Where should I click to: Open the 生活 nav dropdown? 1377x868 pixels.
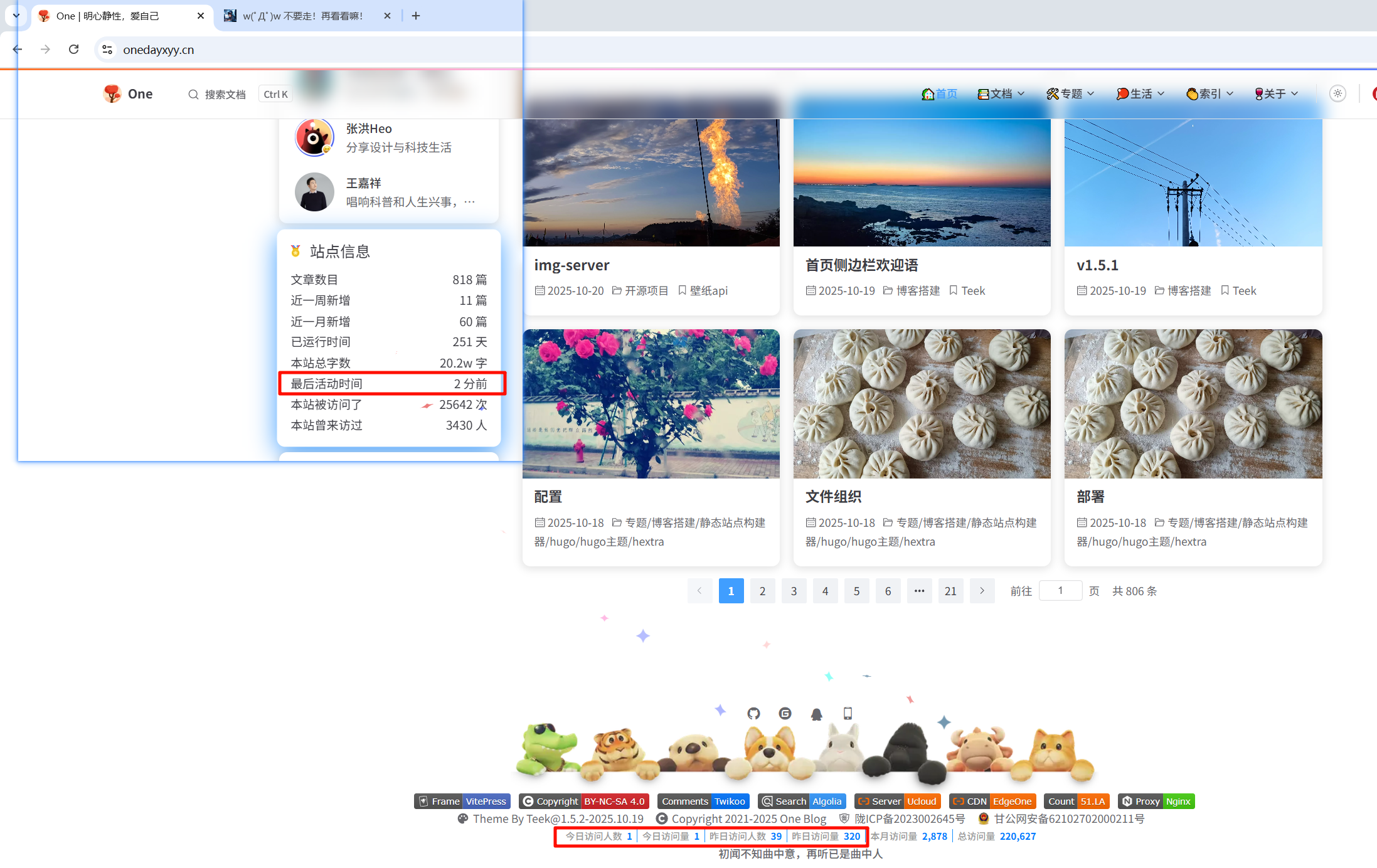pyautogui.click(x=1140, y=93)
